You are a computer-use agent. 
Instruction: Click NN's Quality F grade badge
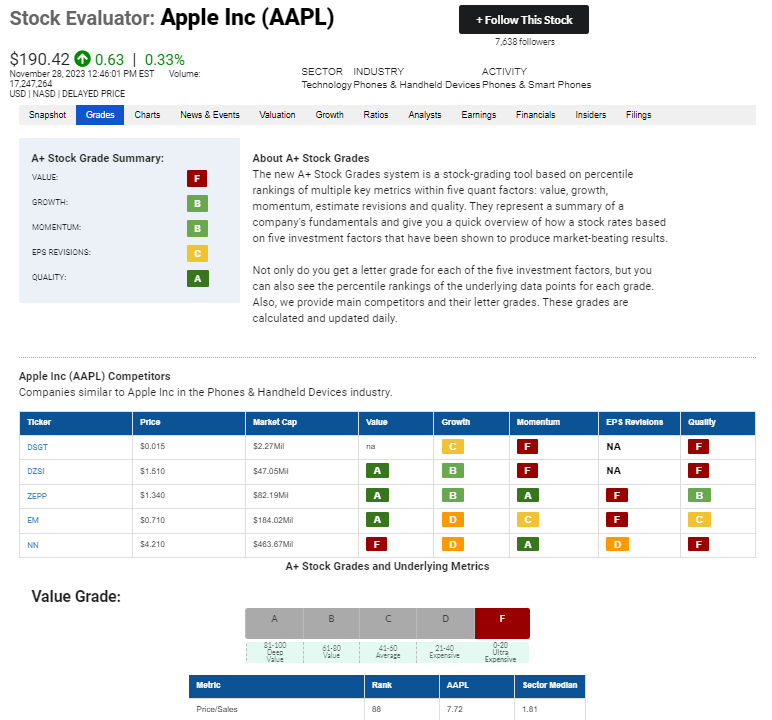(699, 544)
